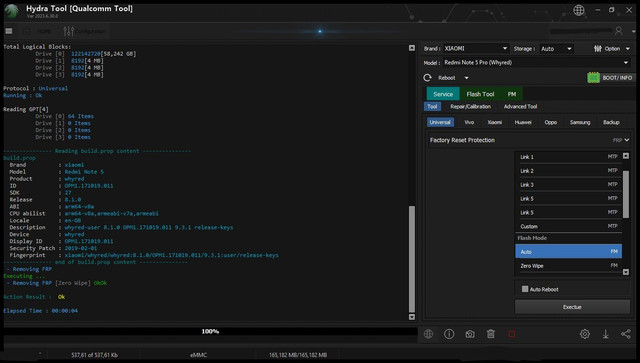Click the Execute button
This screenshot has width=640, height=363.
(x=572, y=307)
